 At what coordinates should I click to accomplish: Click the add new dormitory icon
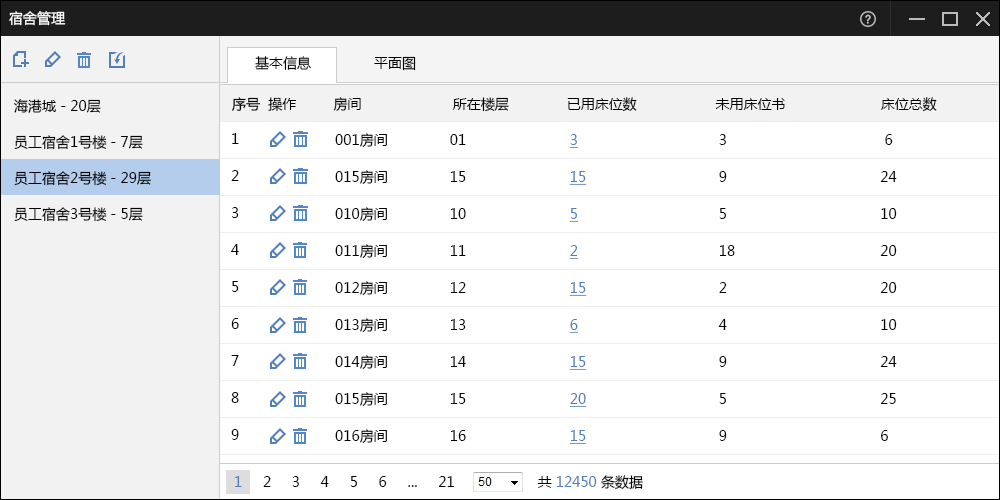(20, 60)
